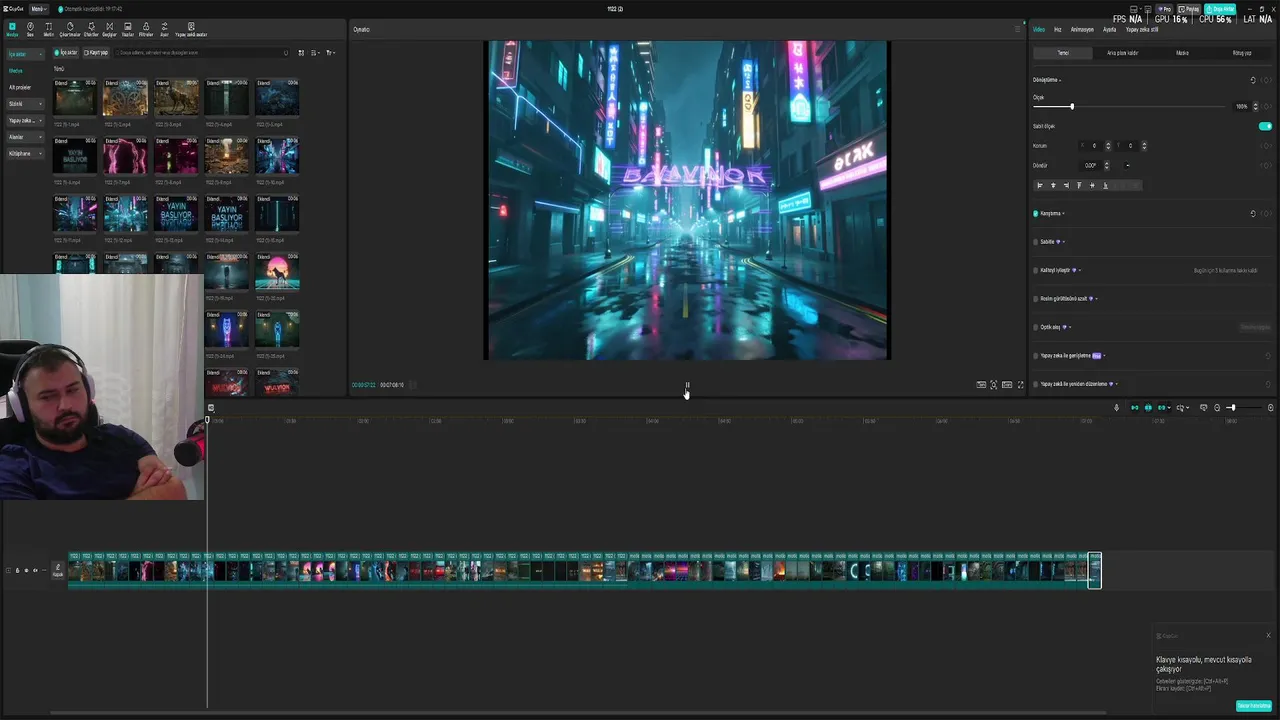Open the Yazılar (captions) panel
This screenshot has width=1280, height=720.
tap(127, 29)
